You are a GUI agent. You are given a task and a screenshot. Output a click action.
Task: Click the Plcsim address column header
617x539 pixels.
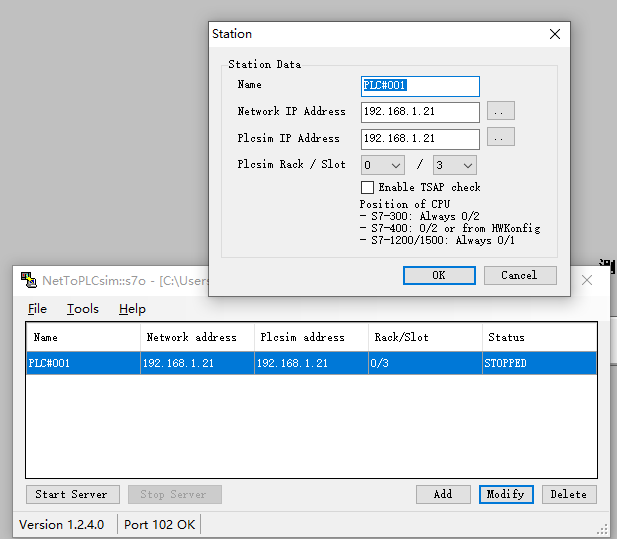[x=311, y=337]
